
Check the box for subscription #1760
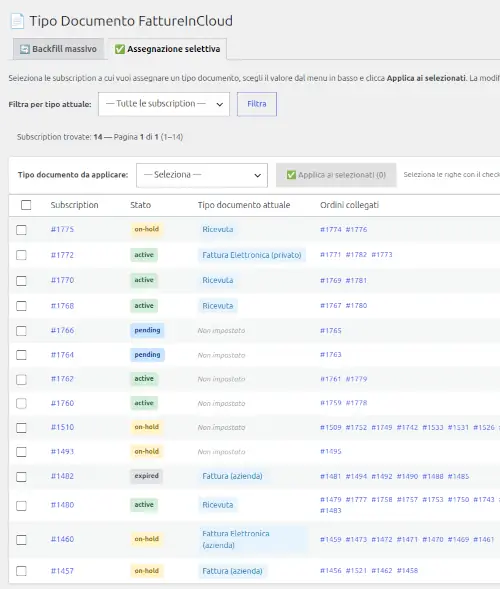[21, 403]
